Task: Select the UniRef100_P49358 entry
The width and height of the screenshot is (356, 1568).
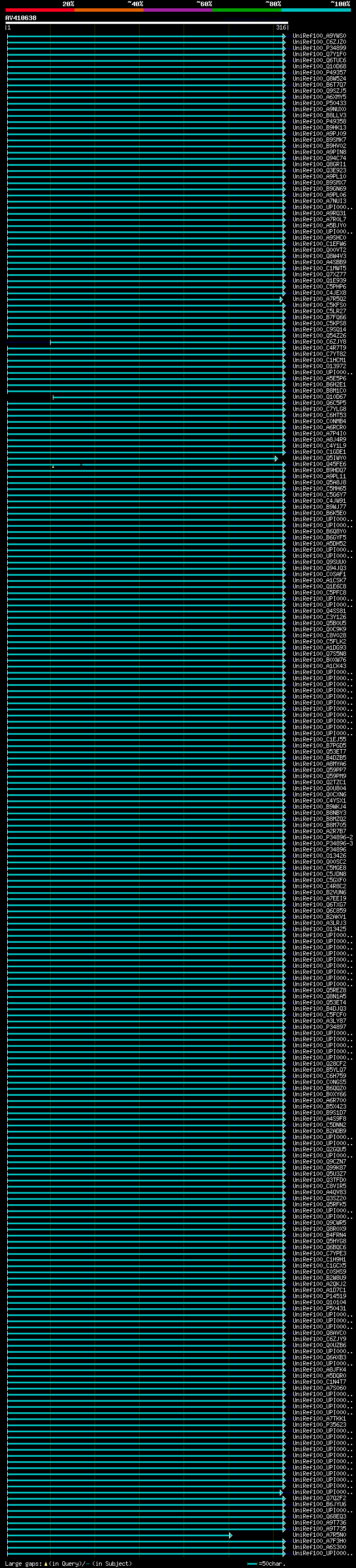Action: 319,122
